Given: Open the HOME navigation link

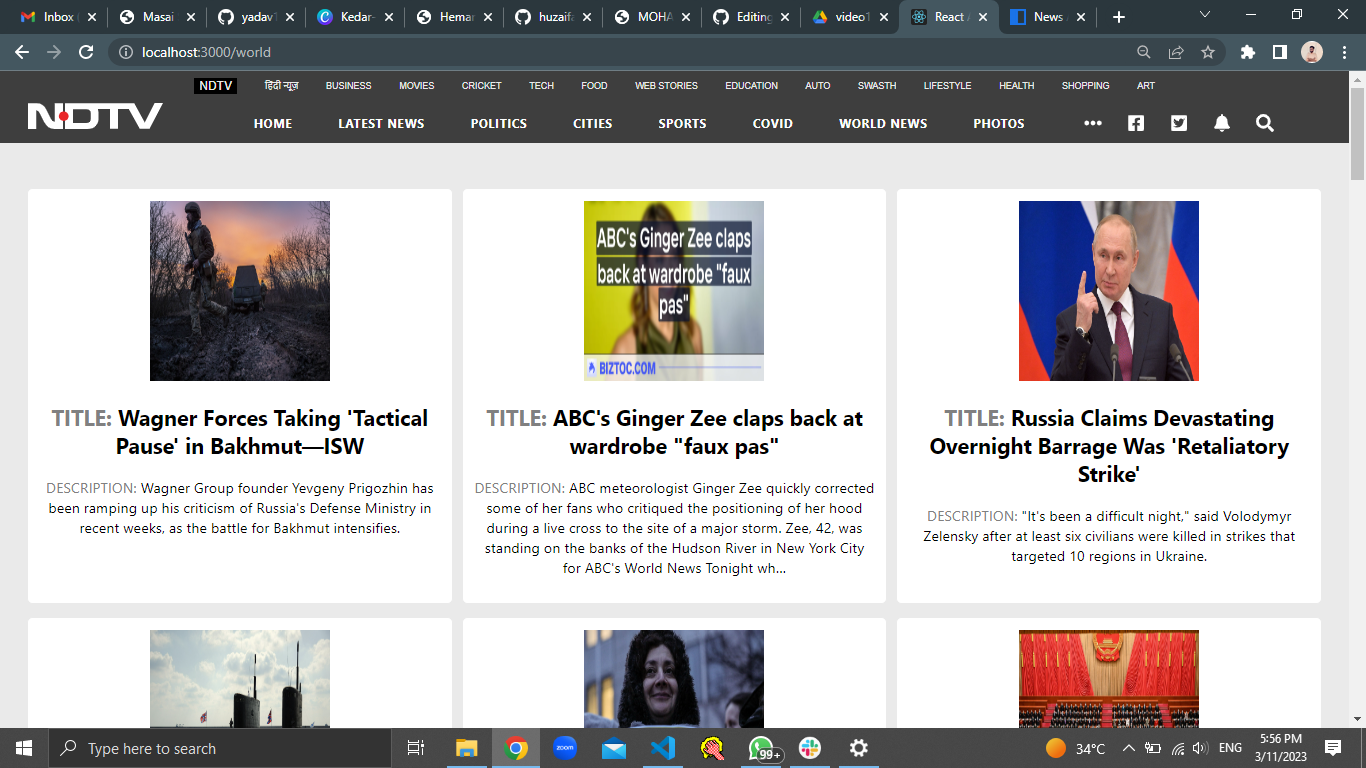Looking at the screenshot, I should tap(273, 123).
